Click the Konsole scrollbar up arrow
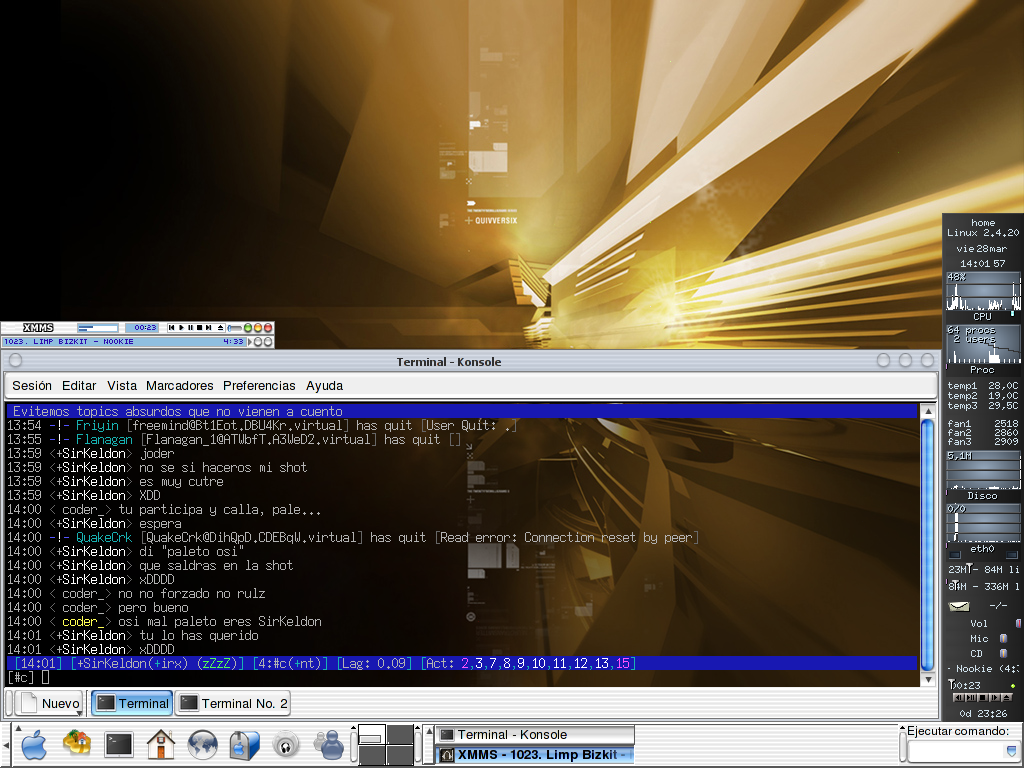The height and width of the screenshot is (768, 1024). 927,411
